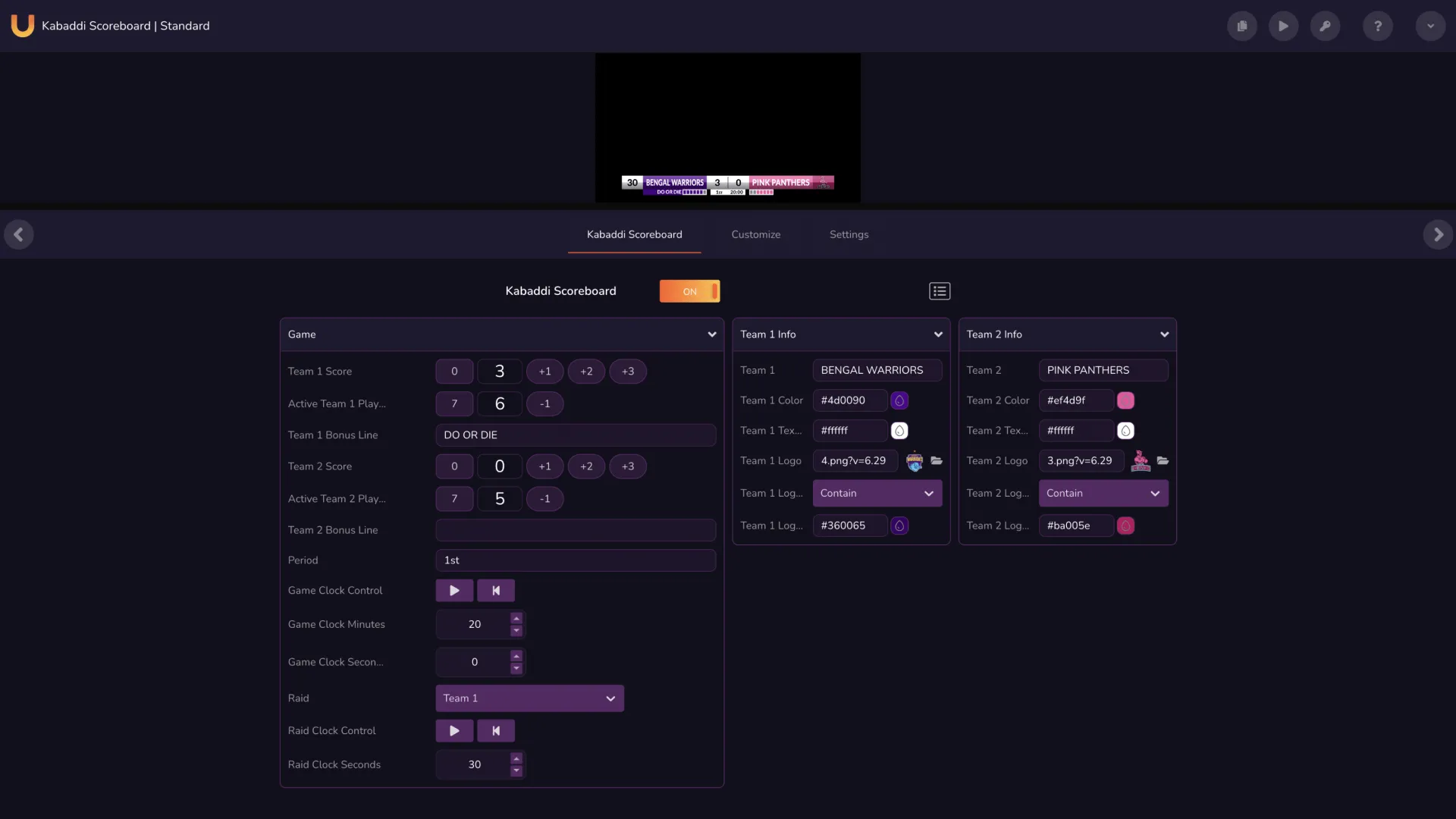The height and width of the screenshot is (819, 1456).
Task: Open Team 2 Text color swatch
Action: [1125, 431]
